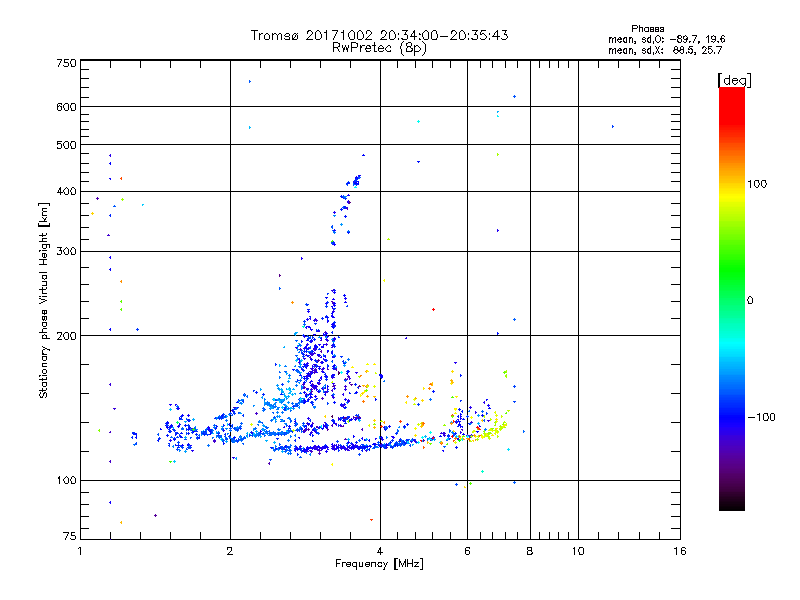Click the y-axis tick label '400'
This screenshot has height=600, width=800.
coord(66,192)
